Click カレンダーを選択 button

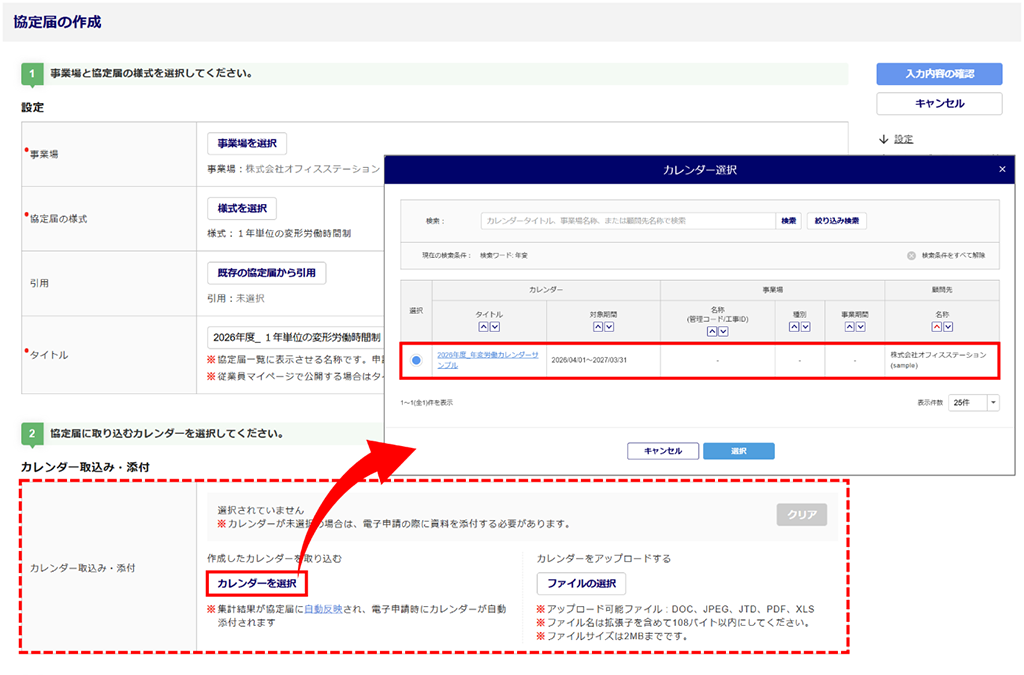pos(256,583)
